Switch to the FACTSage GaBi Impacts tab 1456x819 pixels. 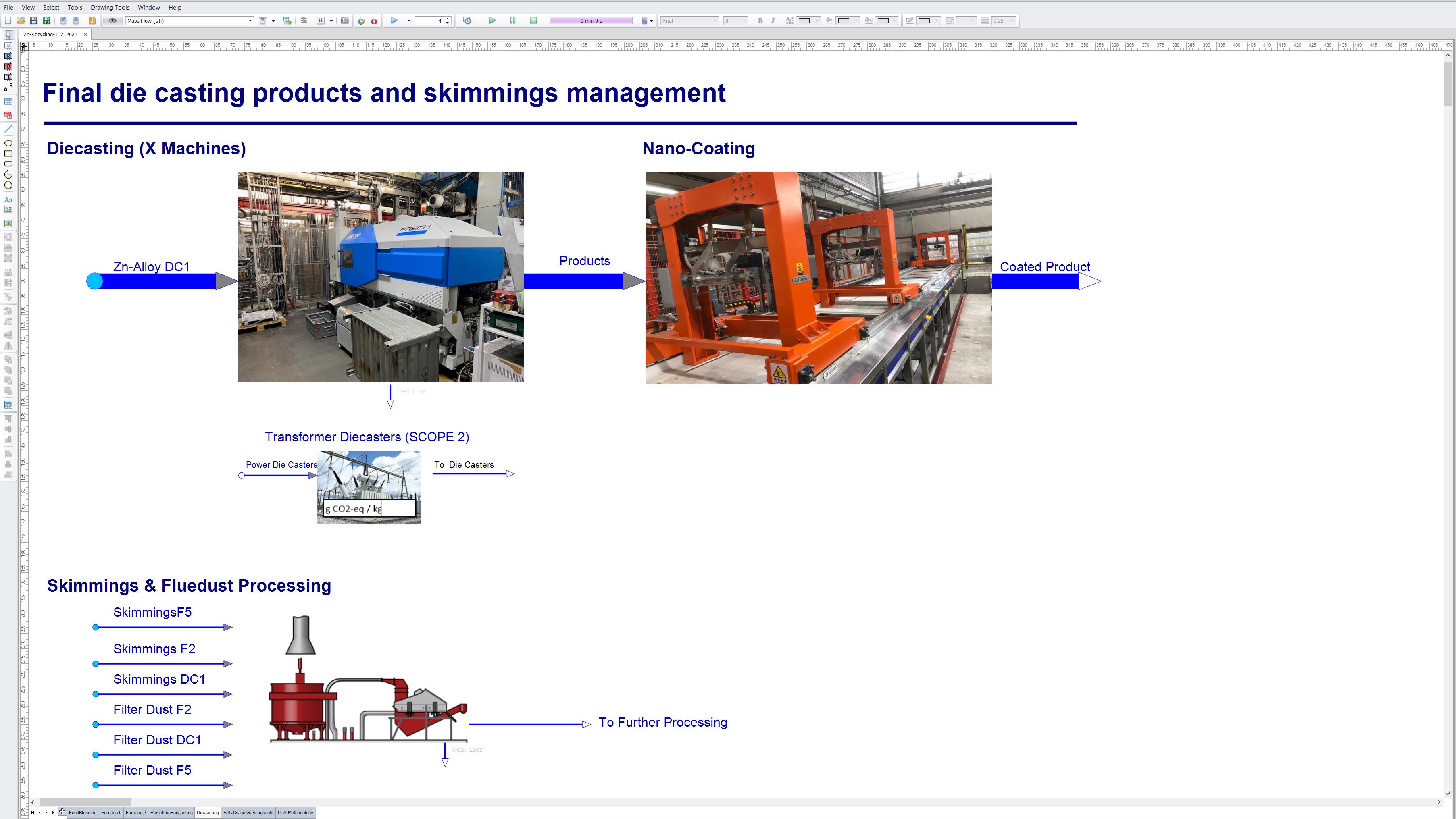click(x=248, y=812)
